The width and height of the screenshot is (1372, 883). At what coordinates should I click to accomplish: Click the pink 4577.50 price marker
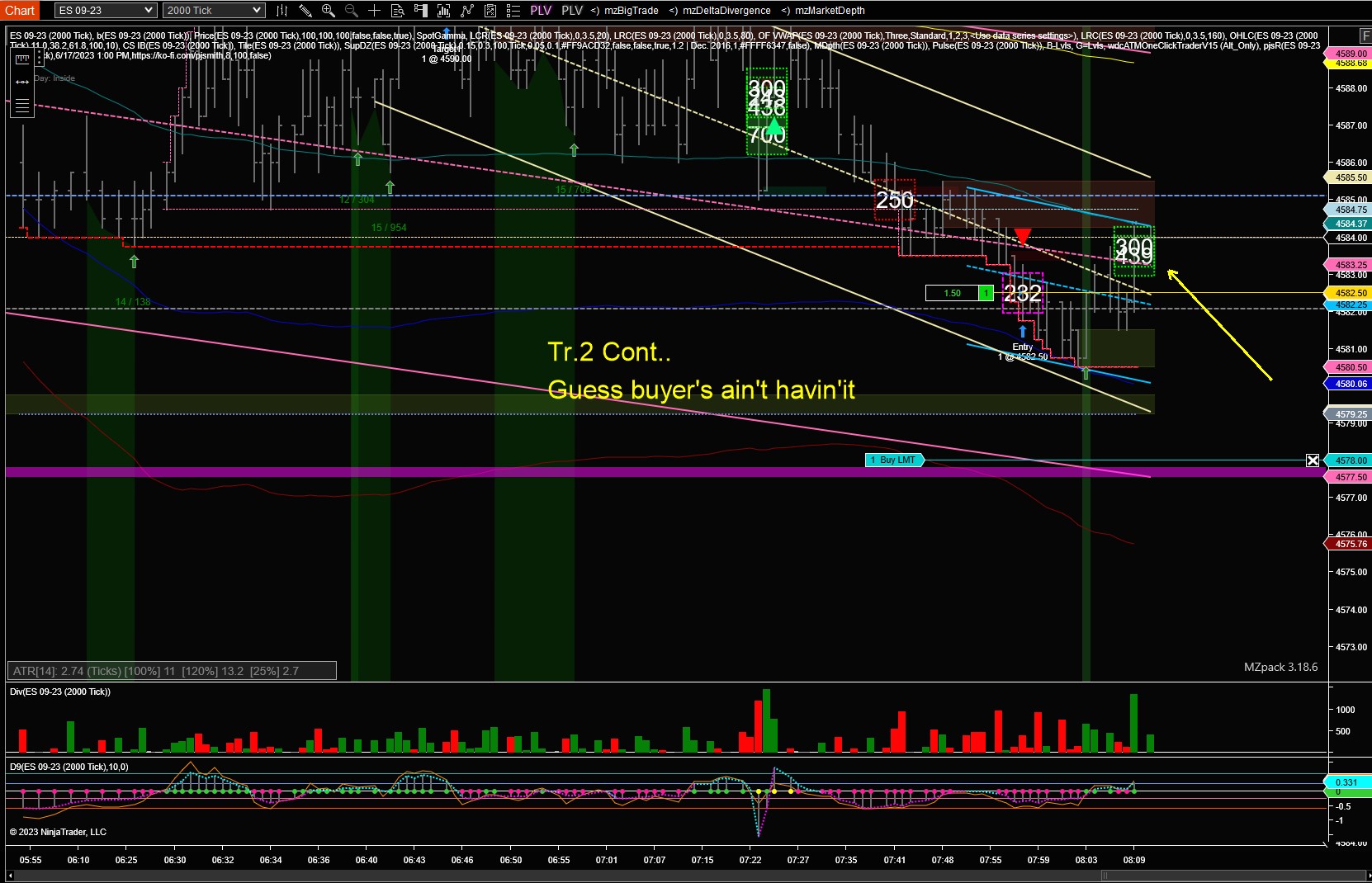tap(1347, 477)
